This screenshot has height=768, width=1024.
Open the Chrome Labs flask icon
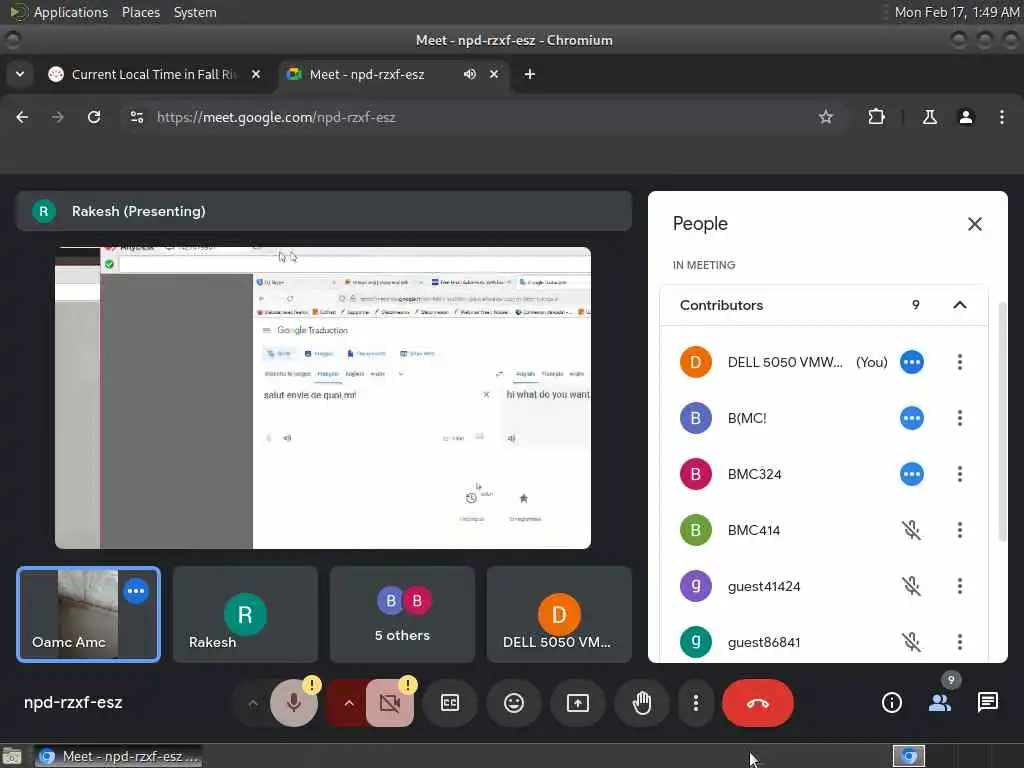click(x=929, y=117)
